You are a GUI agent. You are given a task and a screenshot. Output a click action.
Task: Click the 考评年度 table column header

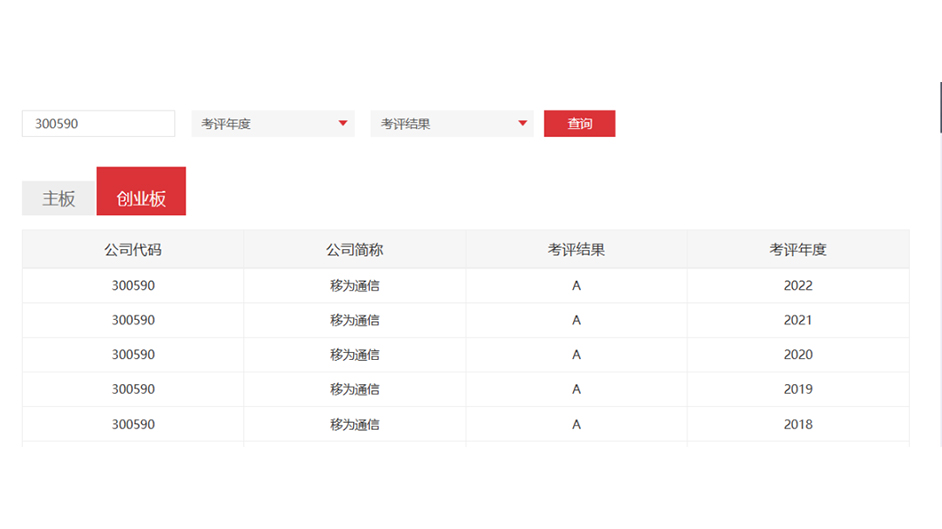coord(798,250)
